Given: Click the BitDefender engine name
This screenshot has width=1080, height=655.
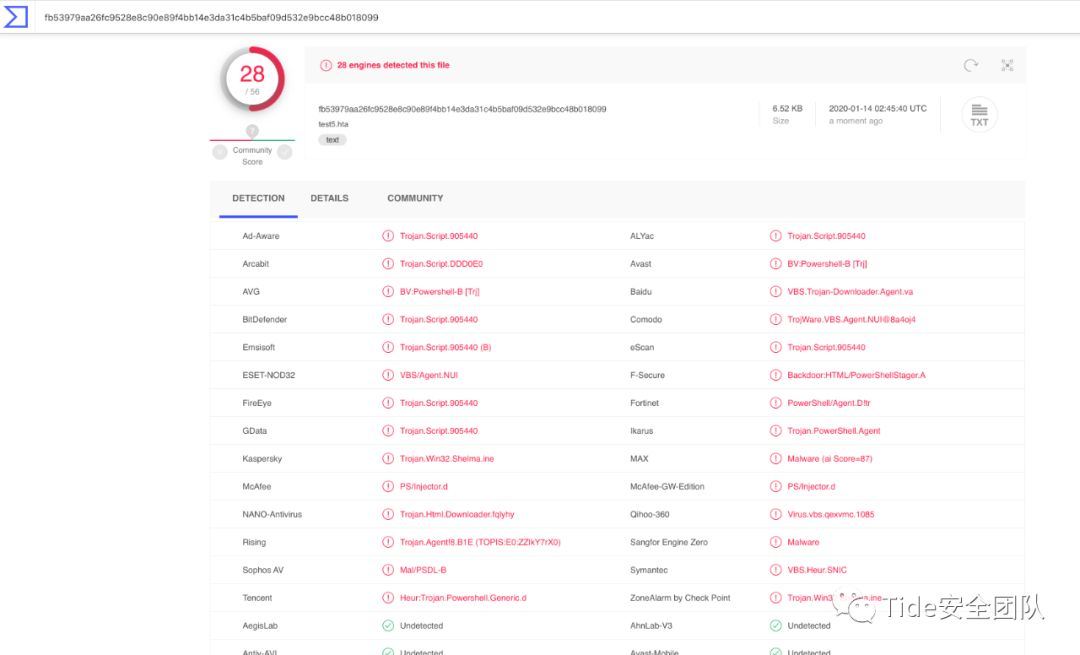Looking at the screenshot, I should (264, 320).
